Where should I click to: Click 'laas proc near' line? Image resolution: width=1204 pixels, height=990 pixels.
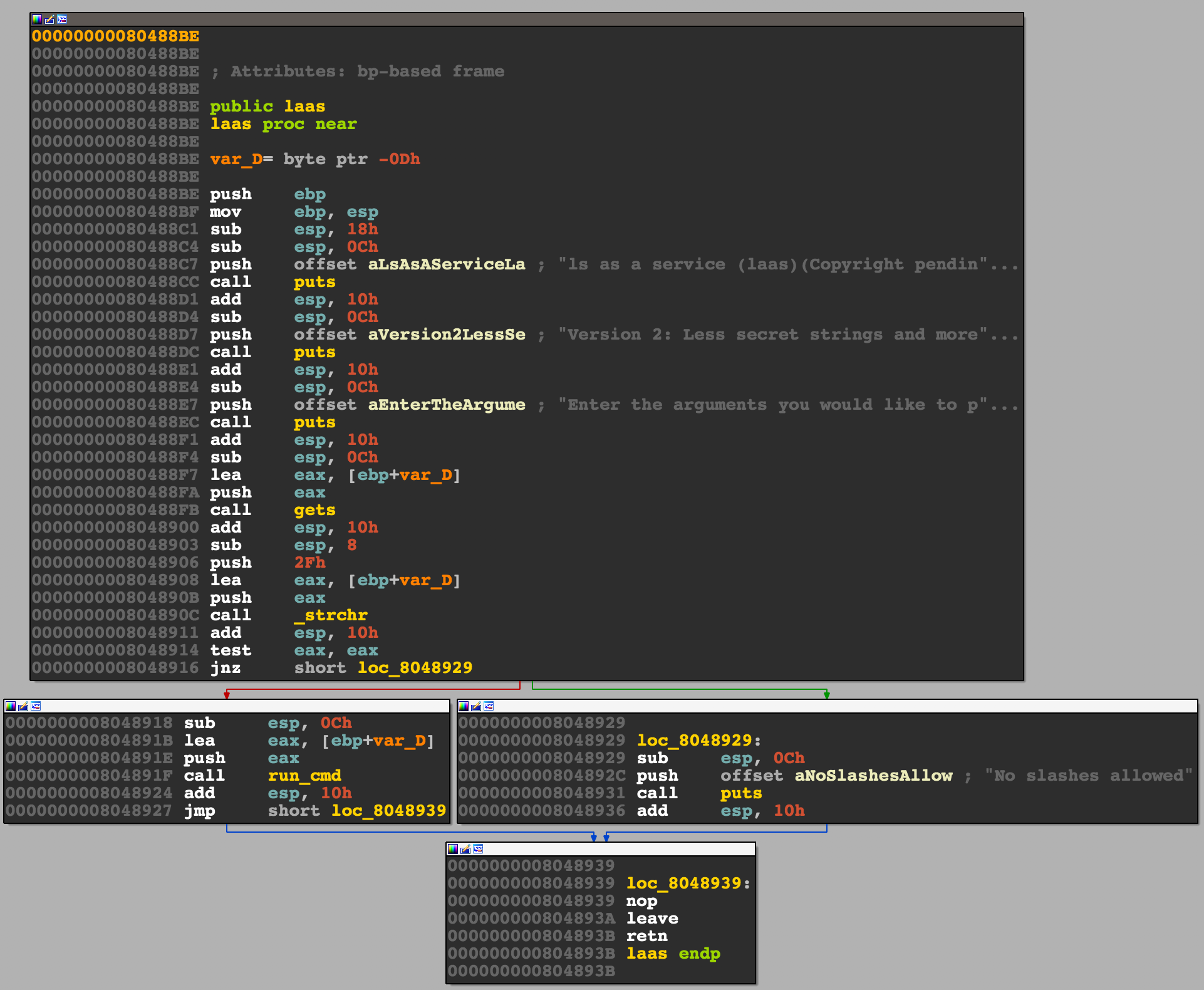[x=283, y=124]
